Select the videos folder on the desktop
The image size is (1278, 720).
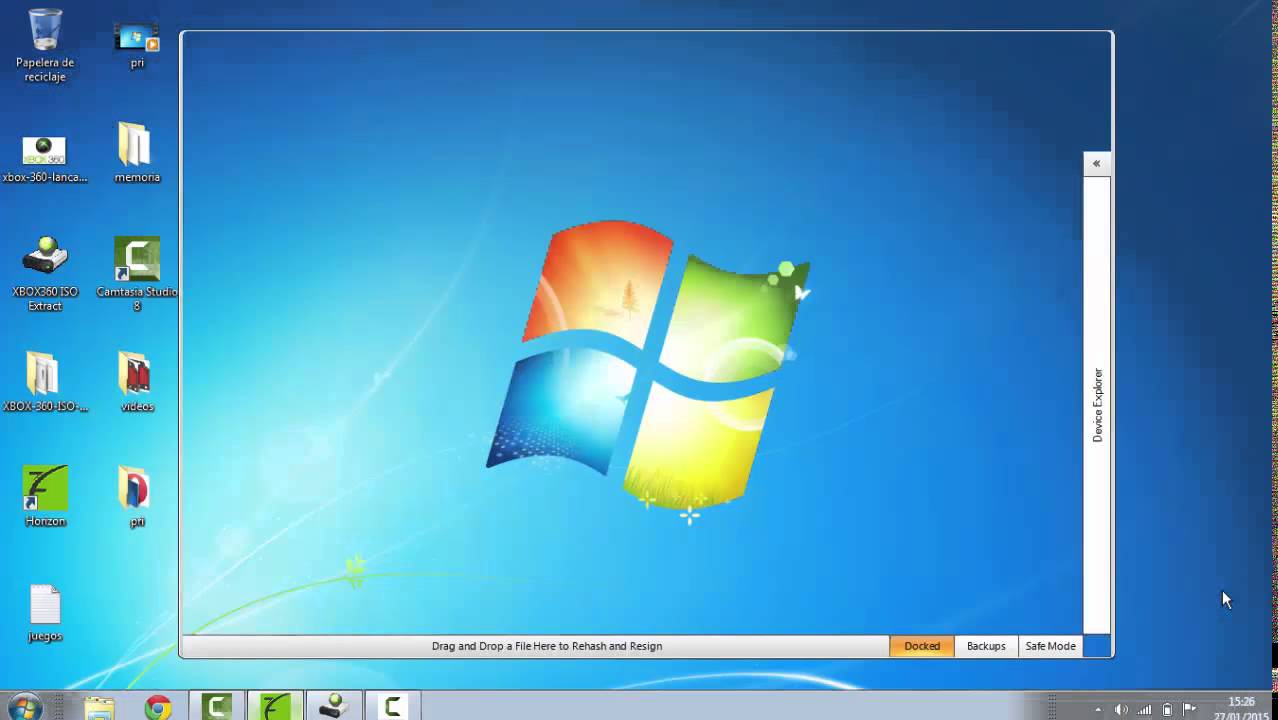point(137,382)
